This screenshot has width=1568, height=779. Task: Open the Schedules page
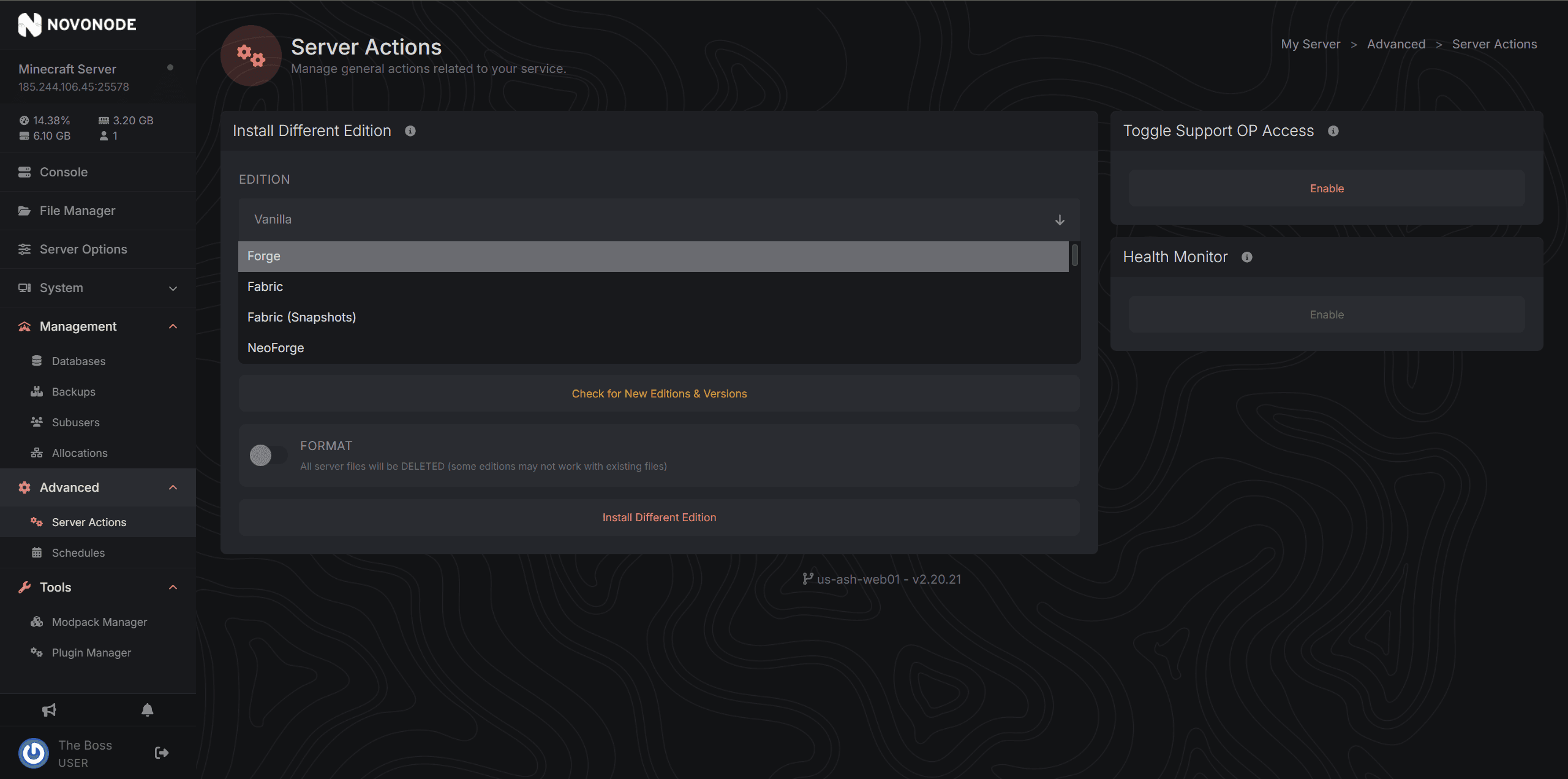coord(77,552)
